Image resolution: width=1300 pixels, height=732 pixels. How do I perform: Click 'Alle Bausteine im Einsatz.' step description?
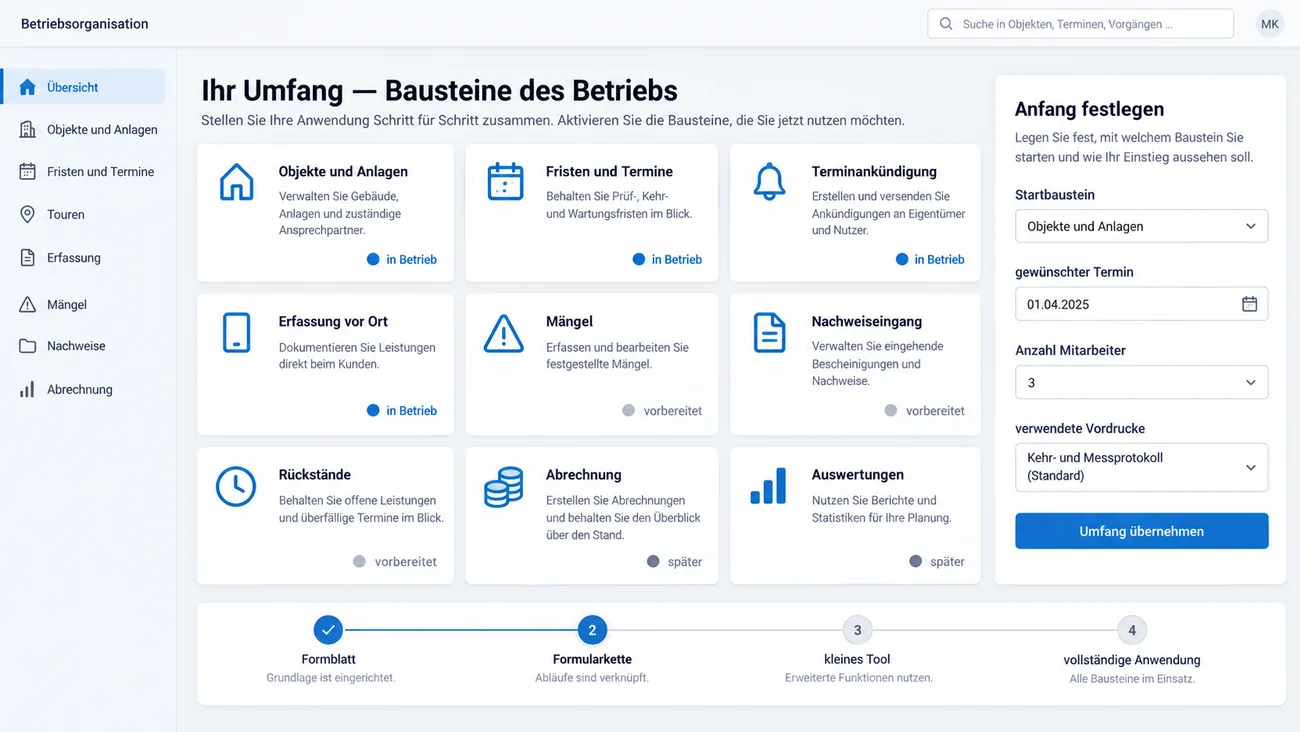[1132, 679]
